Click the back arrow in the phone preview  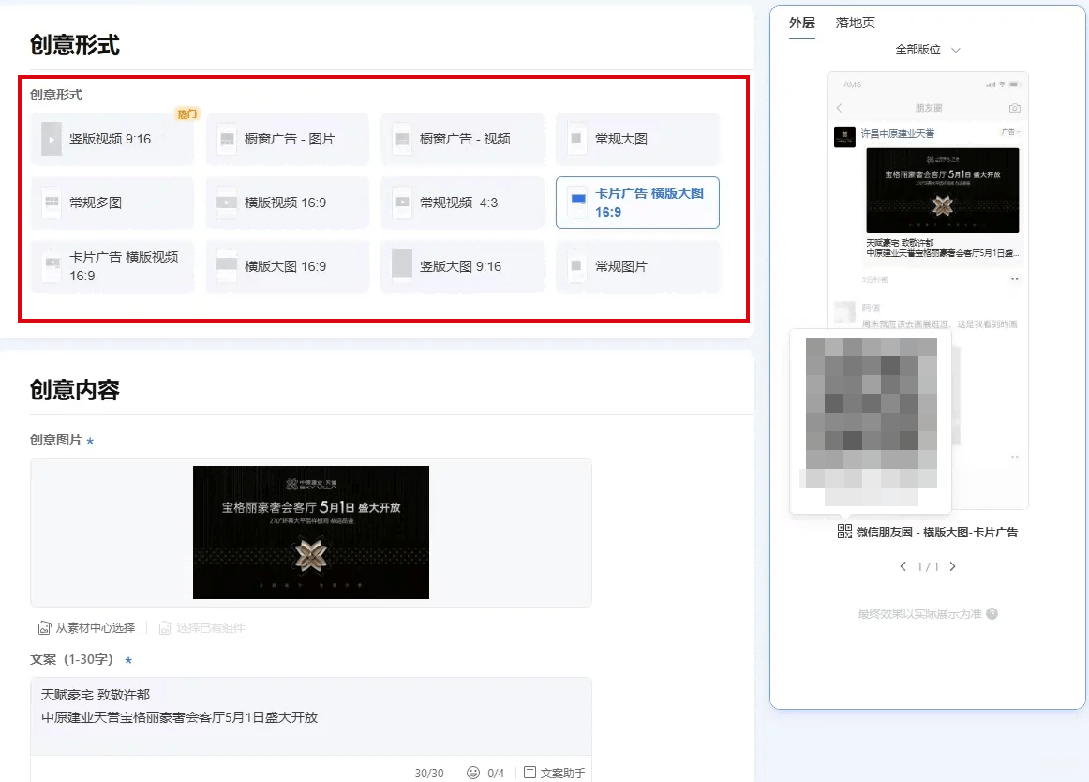[x=840, y=108]
